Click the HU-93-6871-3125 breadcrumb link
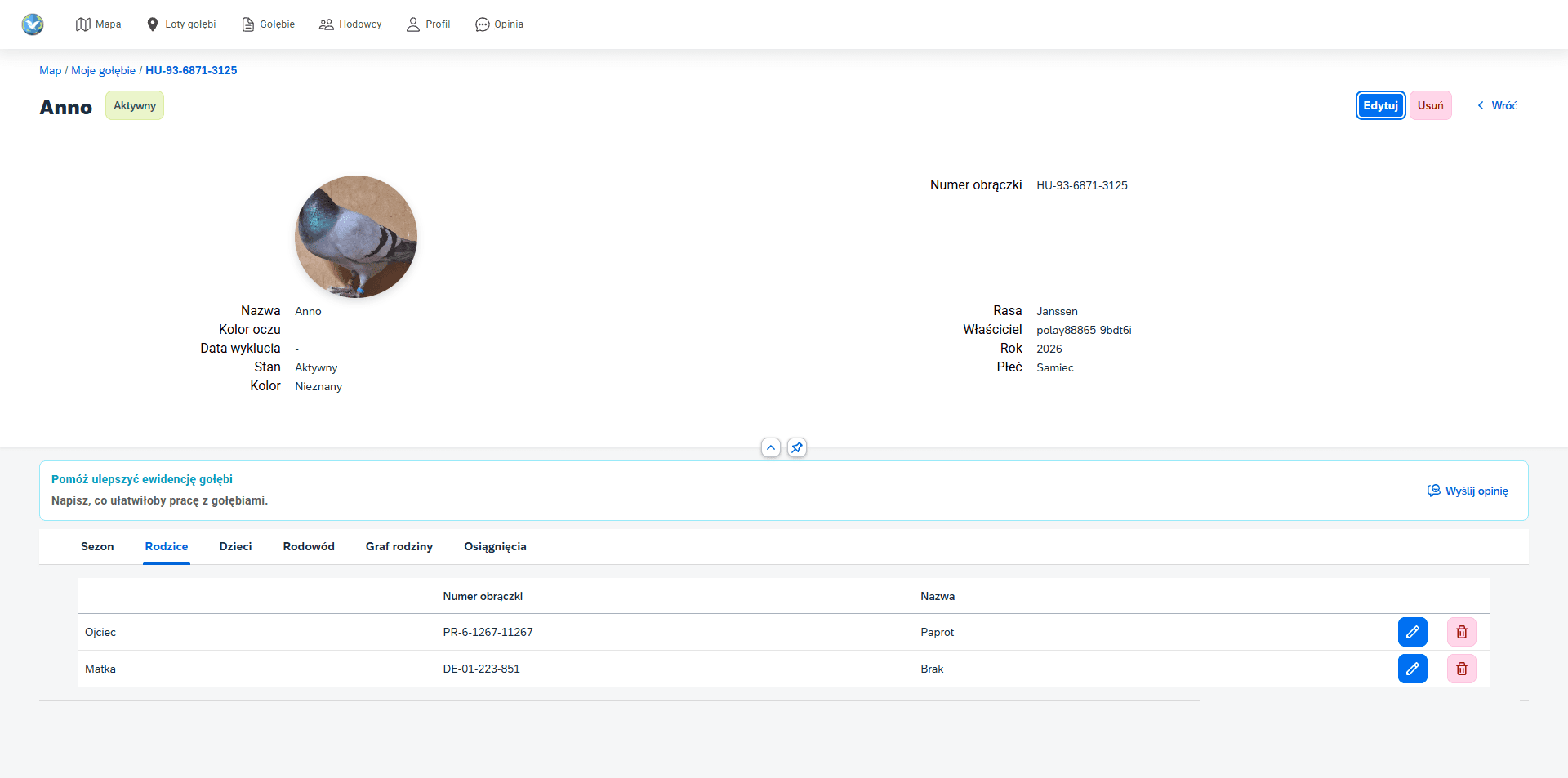Screen dimensions: 1568x778 (x=191, y=70)
